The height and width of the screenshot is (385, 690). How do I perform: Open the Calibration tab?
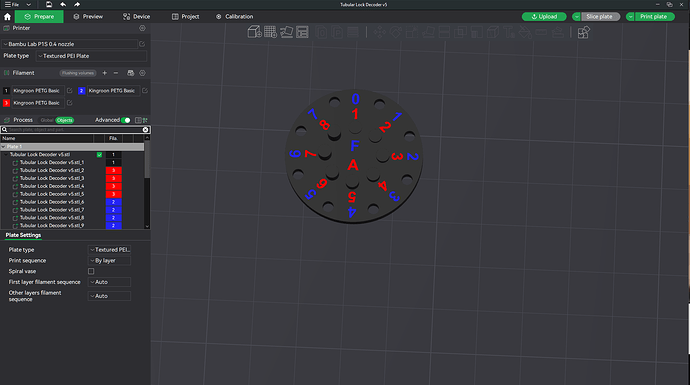[x=234, y=17]
